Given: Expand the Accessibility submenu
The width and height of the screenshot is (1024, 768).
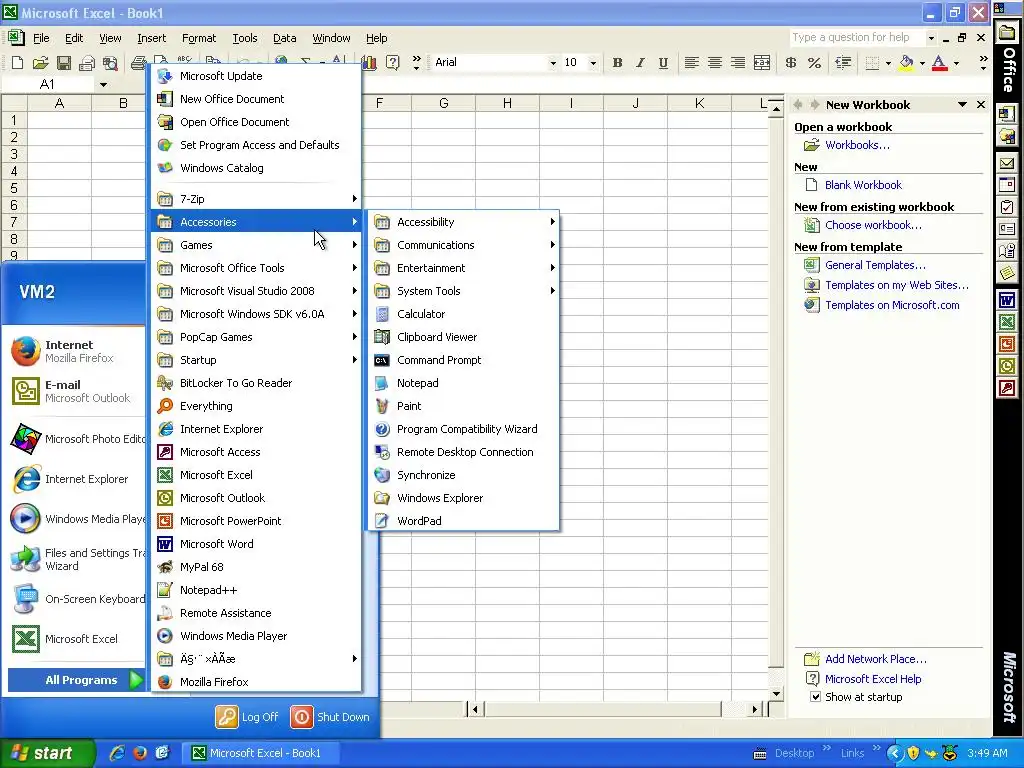Looking at the screenshot, I should [463, 222].
